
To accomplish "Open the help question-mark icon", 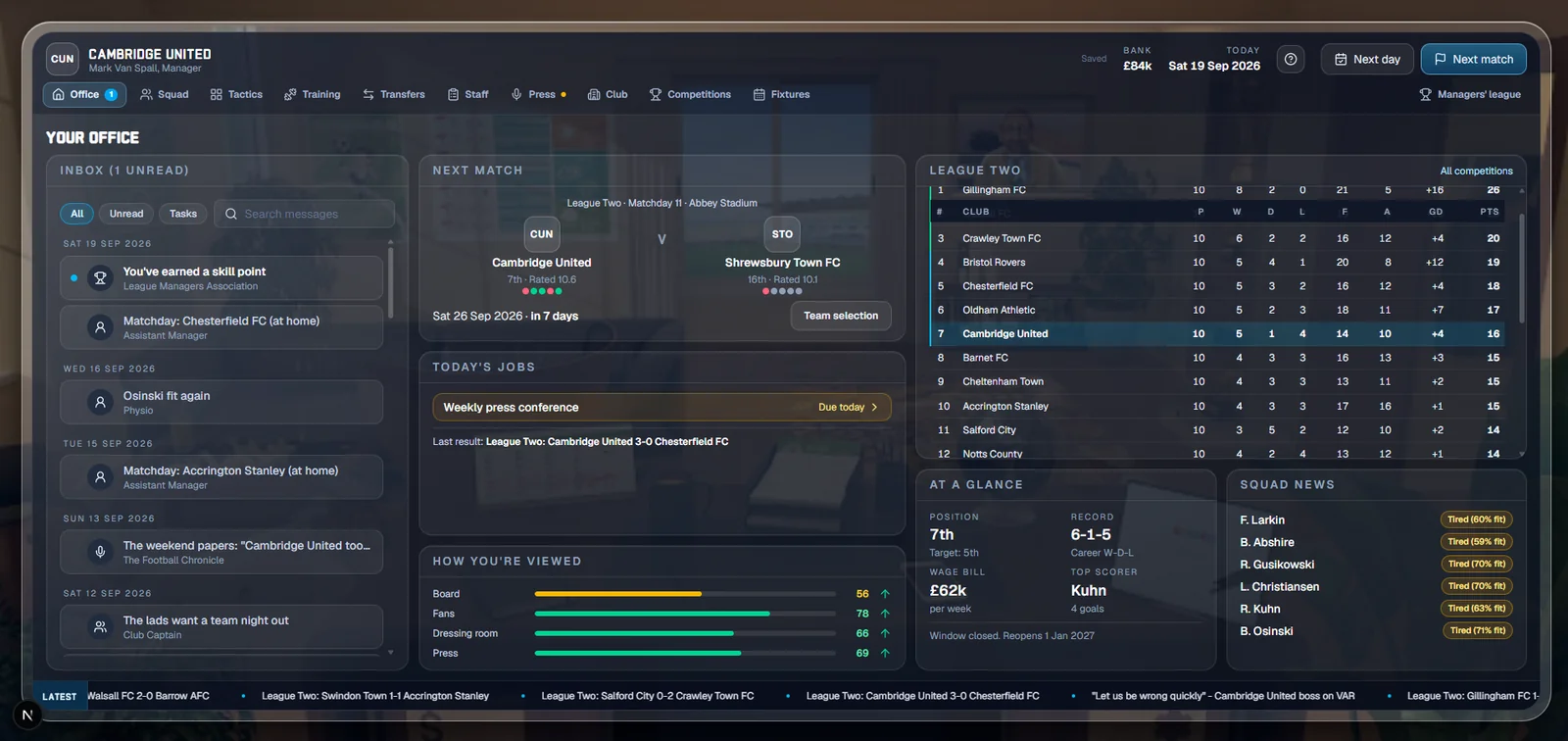I will coord(1291,60).
